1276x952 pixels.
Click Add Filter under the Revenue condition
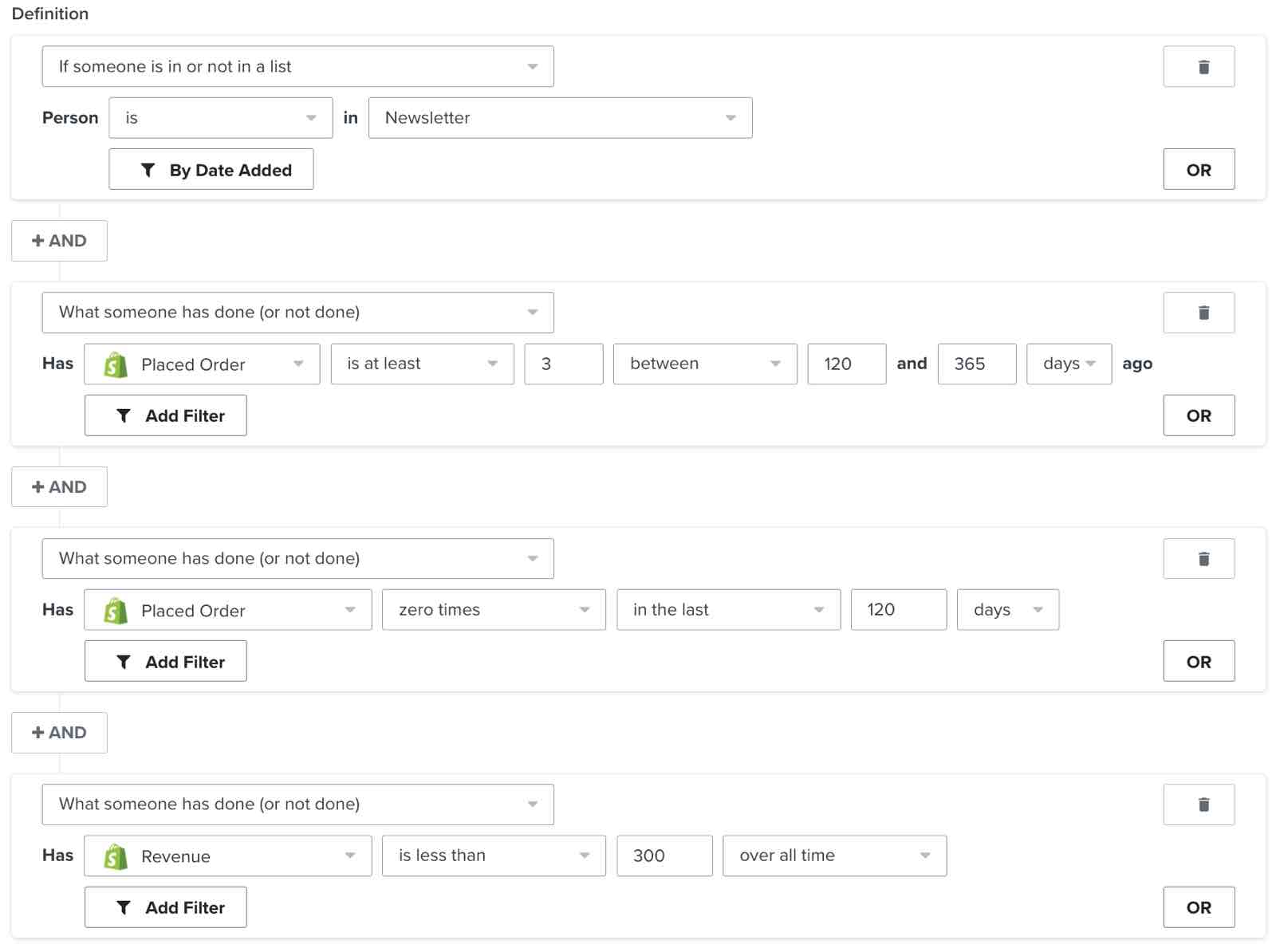coord(165,907)
